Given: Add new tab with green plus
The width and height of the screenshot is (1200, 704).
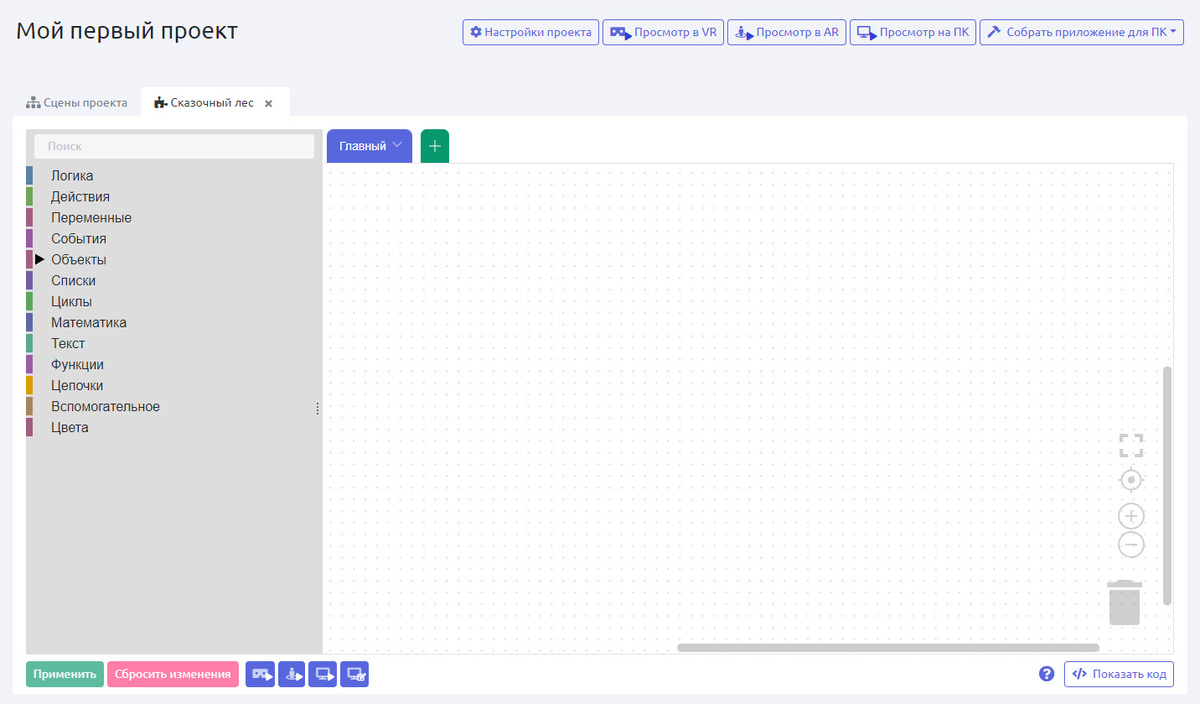Looking at the screenshot, I should [x=435, y=146].
